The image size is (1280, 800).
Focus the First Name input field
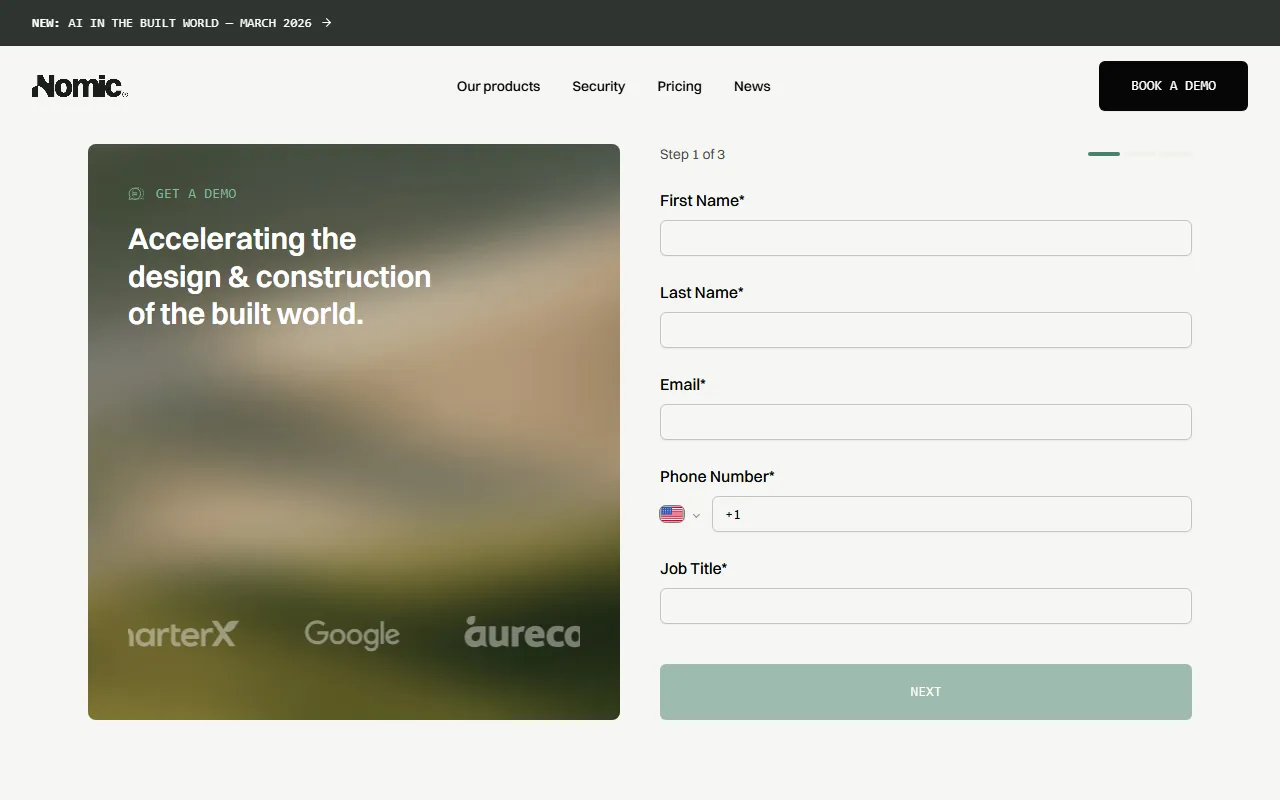pyautogui.click(x=925, y=238)
